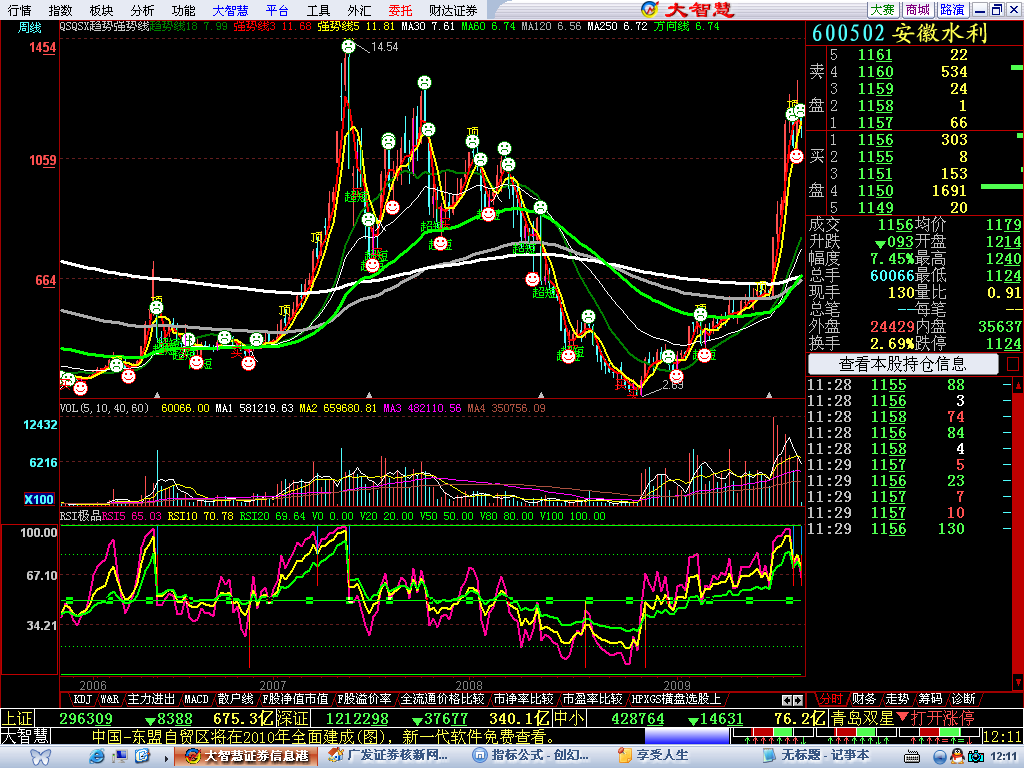
Task: Select the 市盈率比较 tab
Action: click(x=592, y=699)
